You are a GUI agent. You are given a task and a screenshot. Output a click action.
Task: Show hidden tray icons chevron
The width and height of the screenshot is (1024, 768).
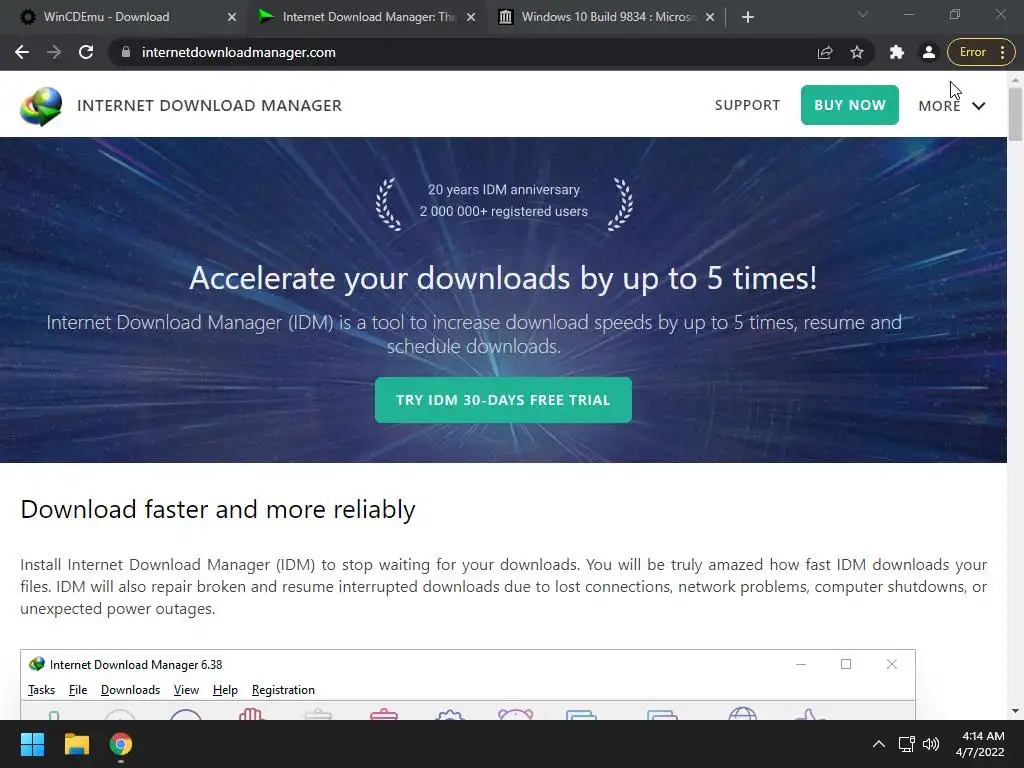click(x=879, y=744)
